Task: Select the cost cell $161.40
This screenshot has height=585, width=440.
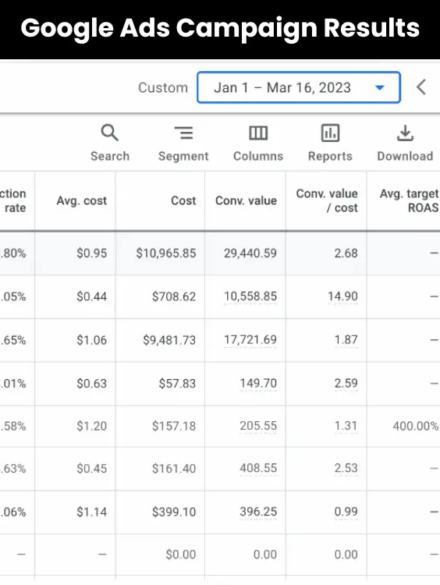Action: pyautogui.click(x=174, y=468)
